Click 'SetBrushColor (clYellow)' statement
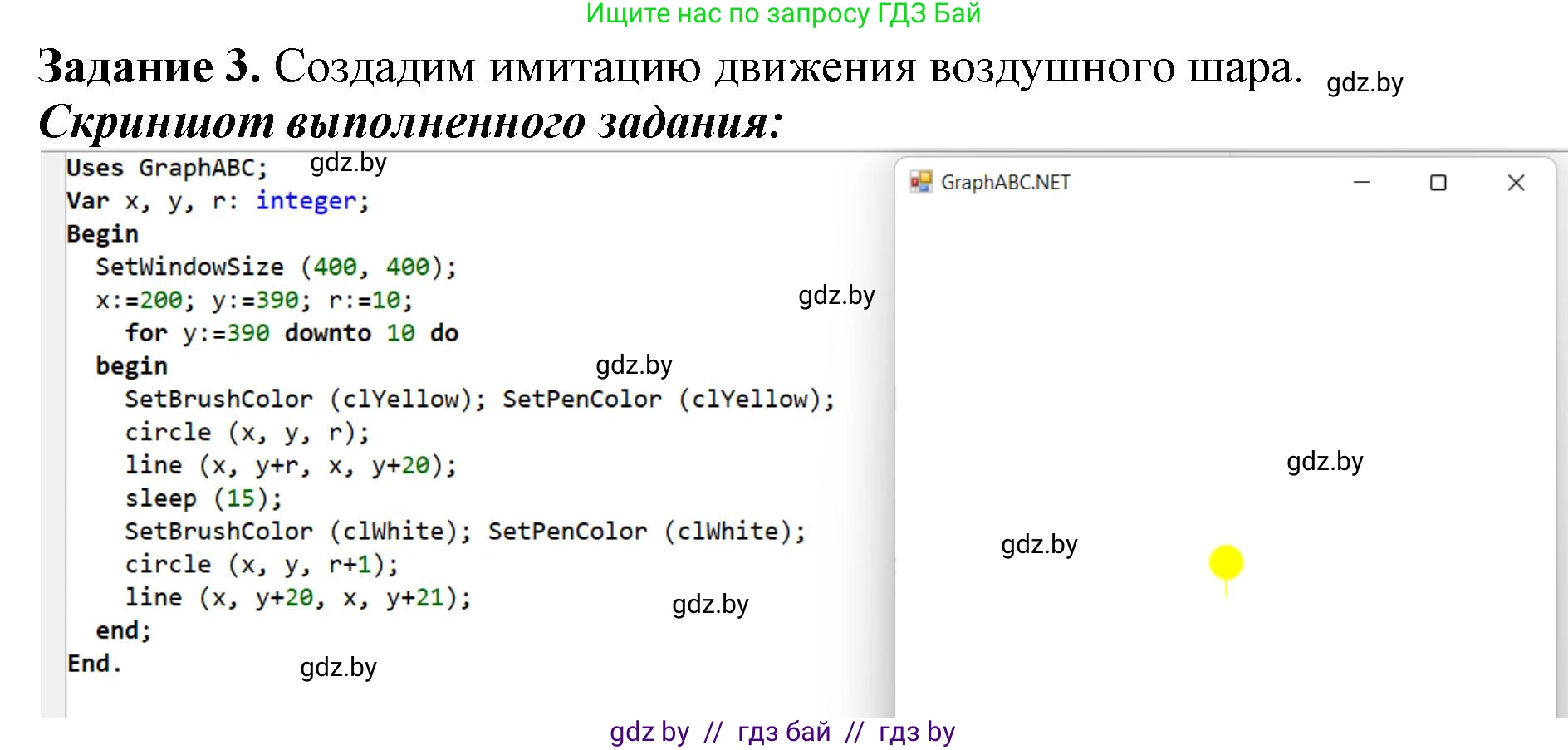 click(304, 400)
